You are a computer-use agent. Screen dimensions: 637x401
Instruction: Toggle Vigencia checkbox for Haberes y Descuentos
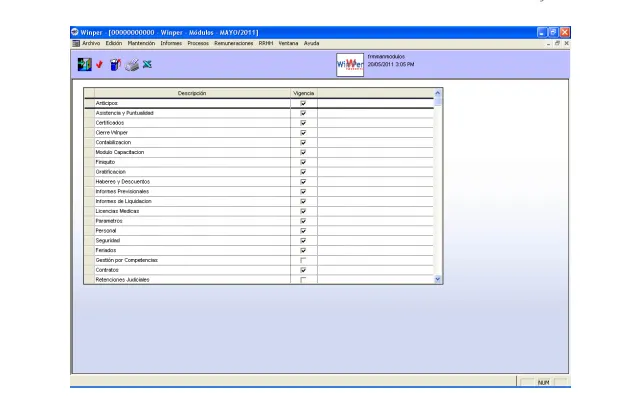(x=303, y=182)
